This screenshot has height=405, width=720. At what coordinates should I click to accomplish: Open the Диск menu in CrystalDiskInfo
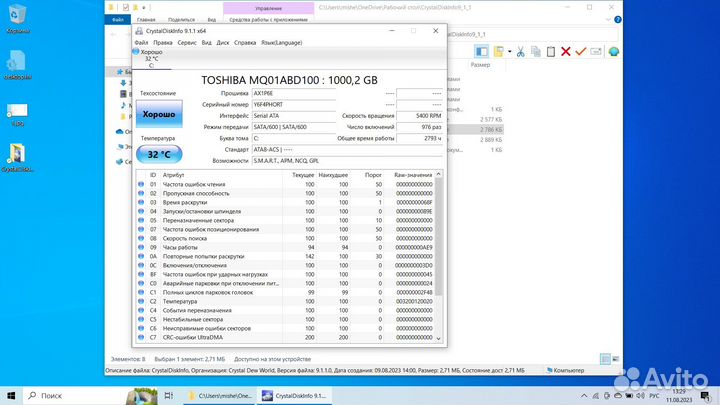pyautogui.click(x=223, y=43)
